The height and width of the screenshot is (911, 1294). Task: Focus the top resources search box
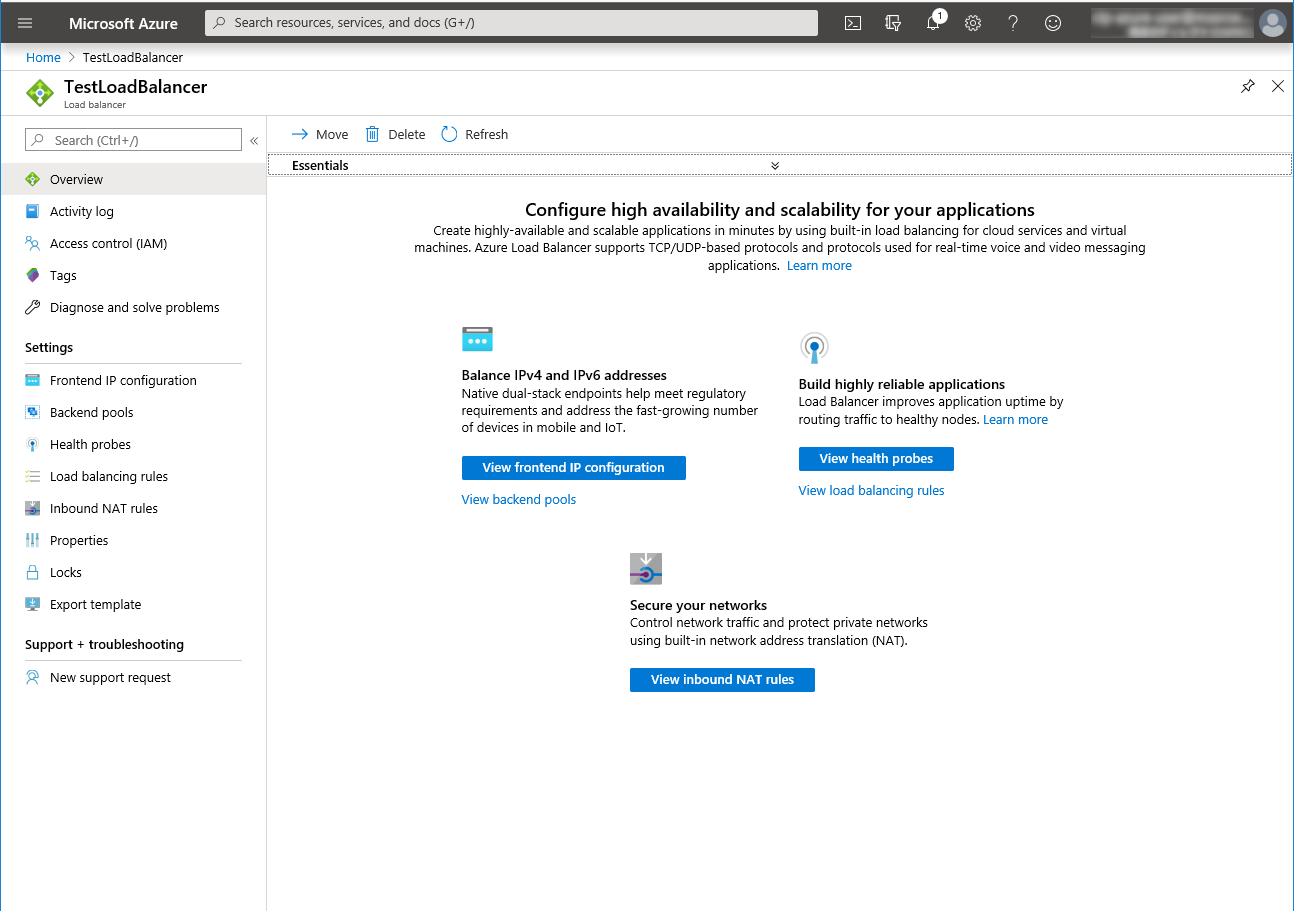[x=511, y=23]
